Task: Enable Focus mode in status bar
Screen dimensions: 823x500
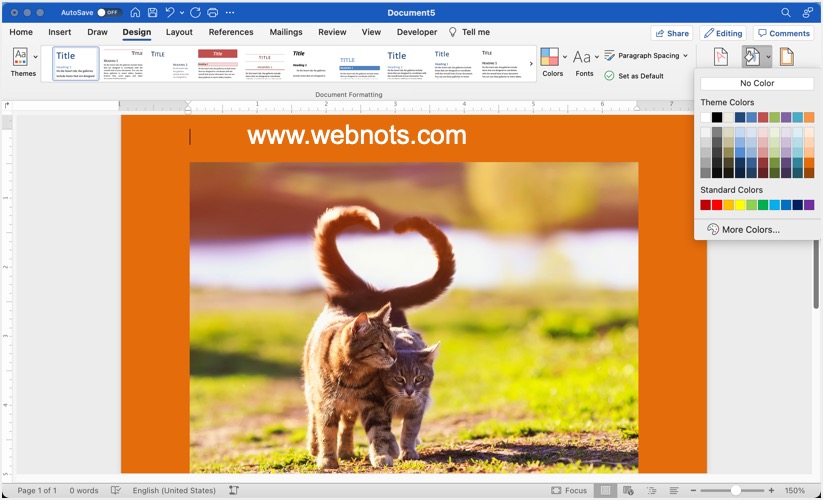Action: [569, 491]
